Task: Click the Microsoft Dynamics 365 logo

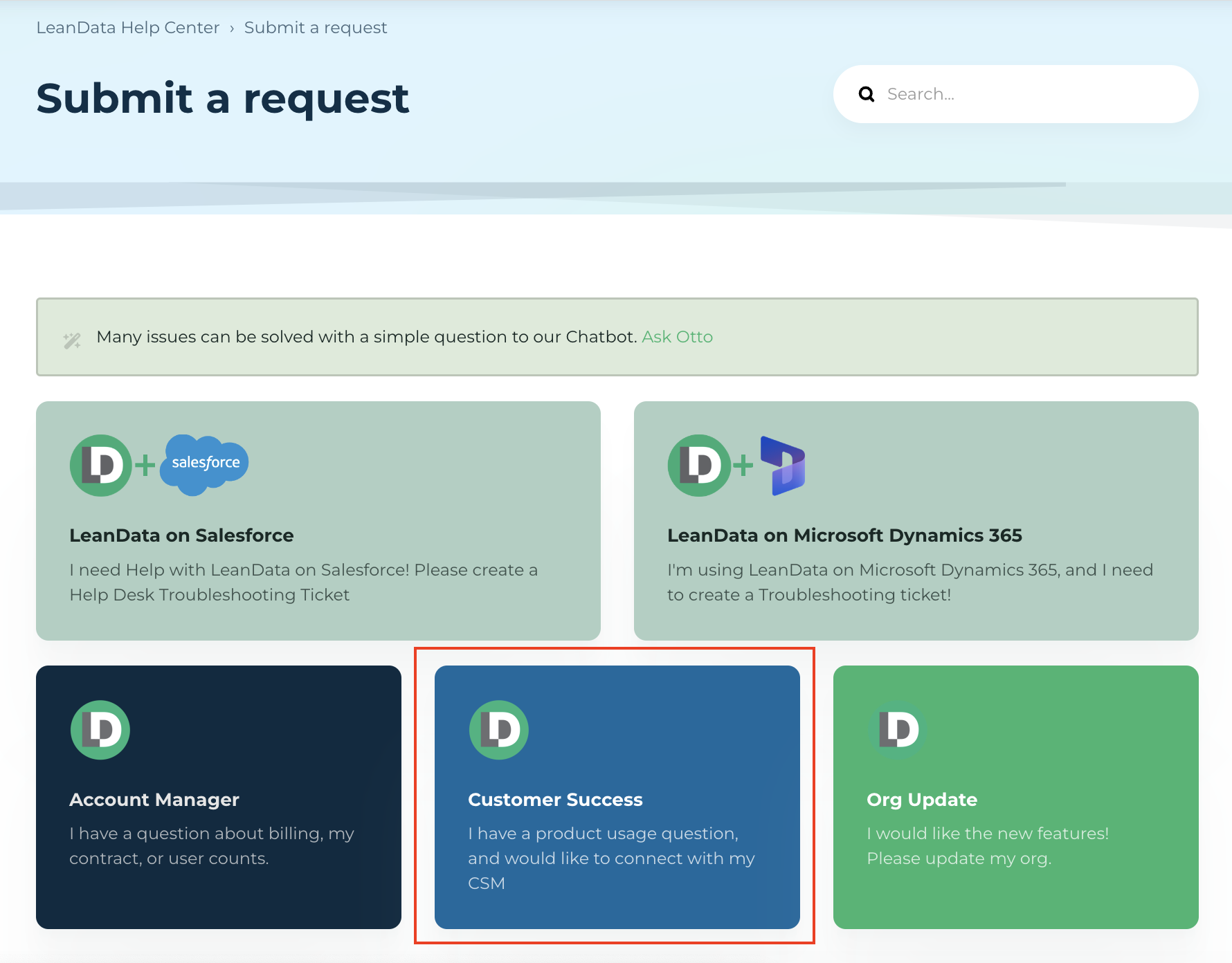Action: pos(783,465)
